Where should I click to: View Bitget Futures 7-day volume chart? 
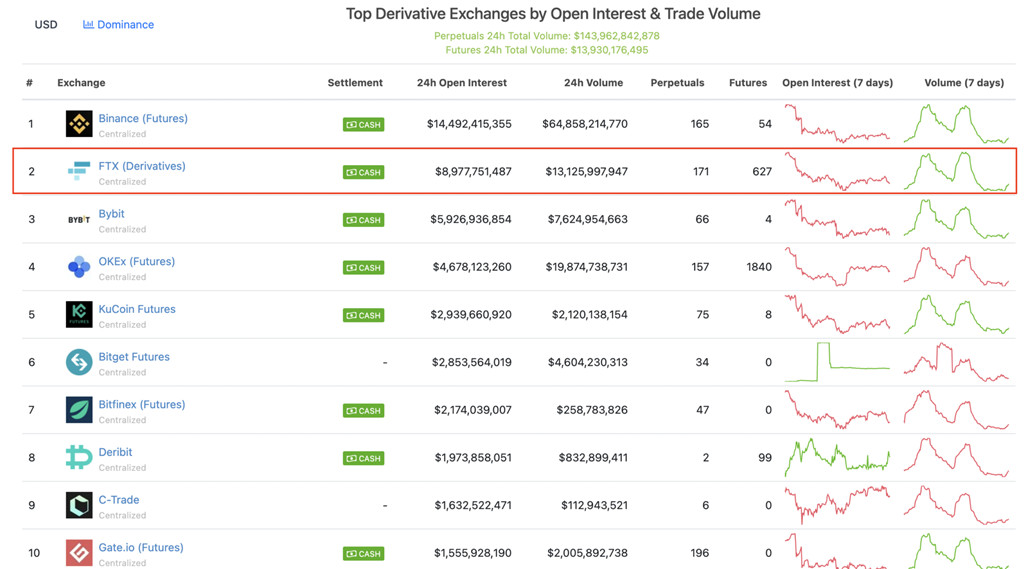pos(957,362)
